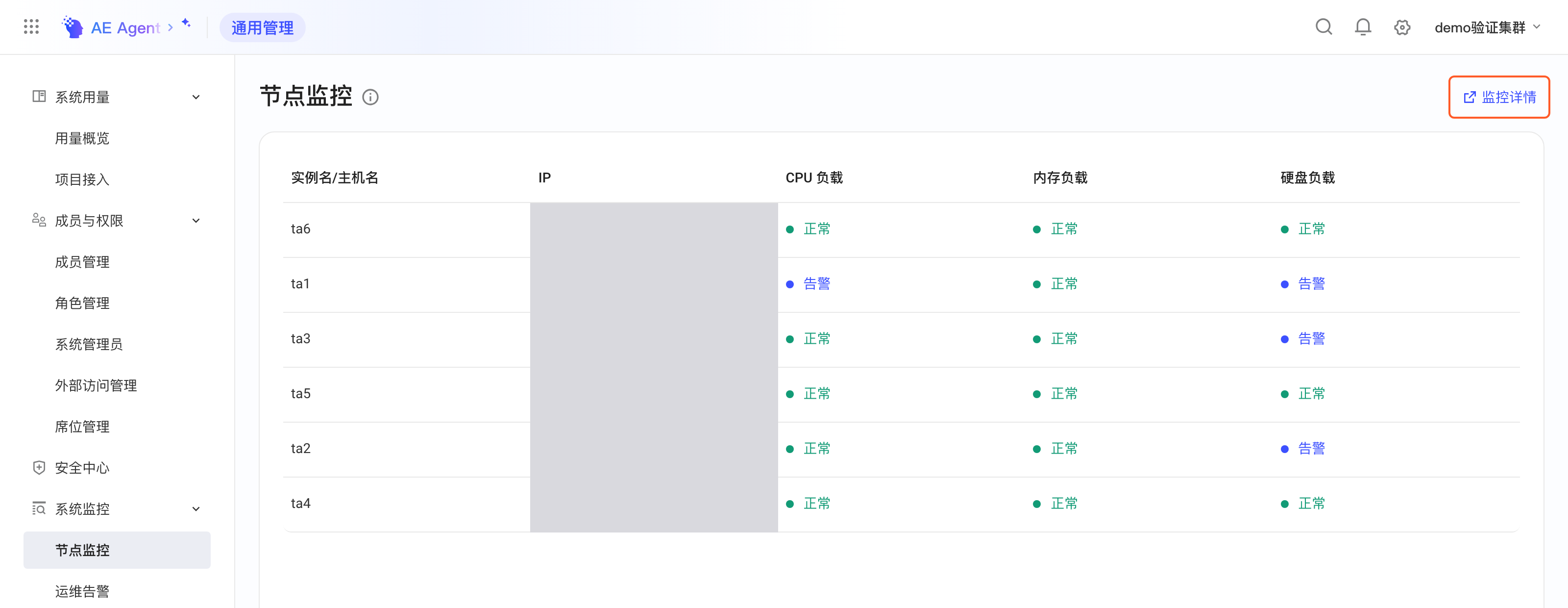Go to 成员管理 page
The image size is (1568, 608).
[x=82, y=262]
